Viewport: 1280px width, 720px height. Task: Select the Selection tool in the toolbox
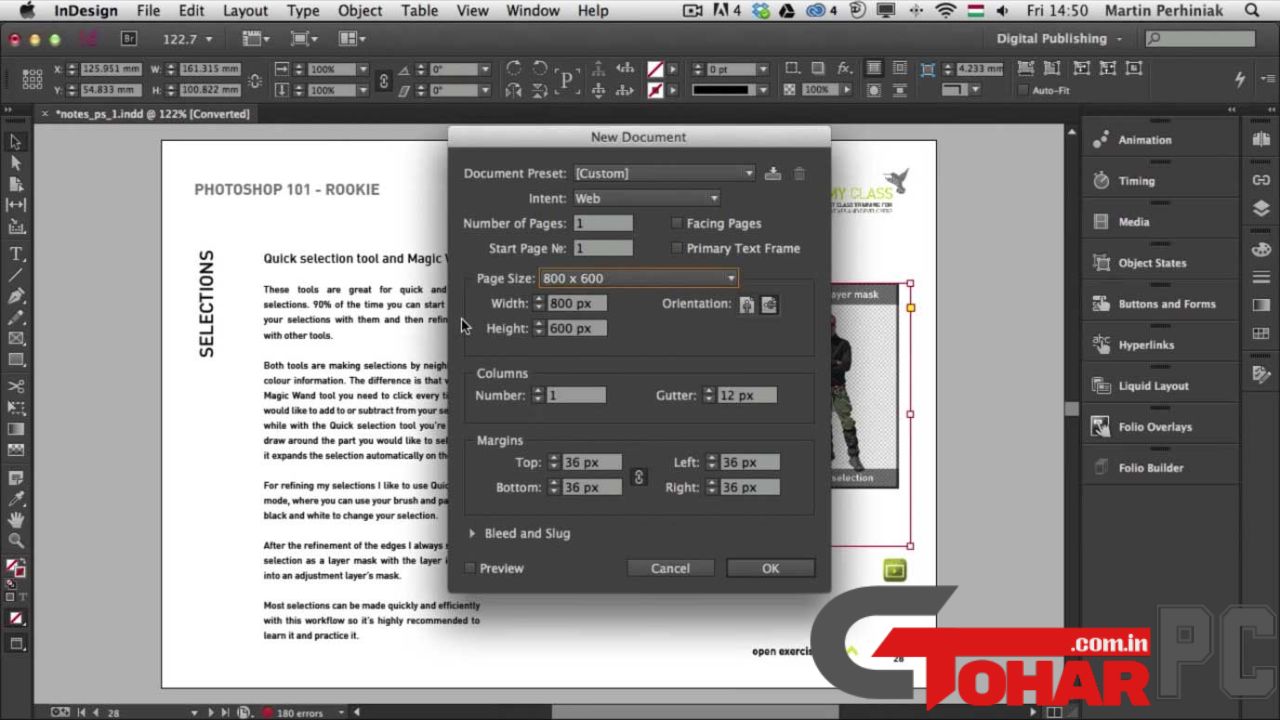[x=16, y=143]
